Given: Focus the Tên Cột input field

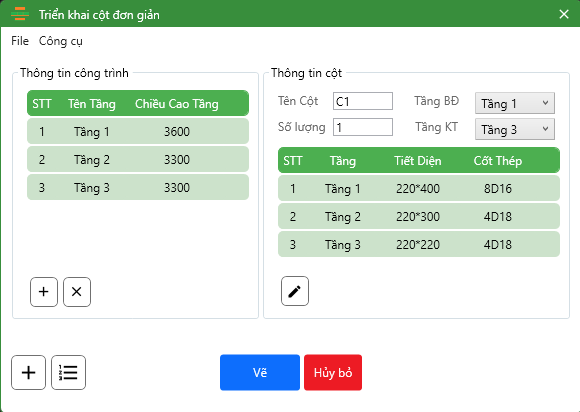Looking at the screenshot, I should coord(363,101).
